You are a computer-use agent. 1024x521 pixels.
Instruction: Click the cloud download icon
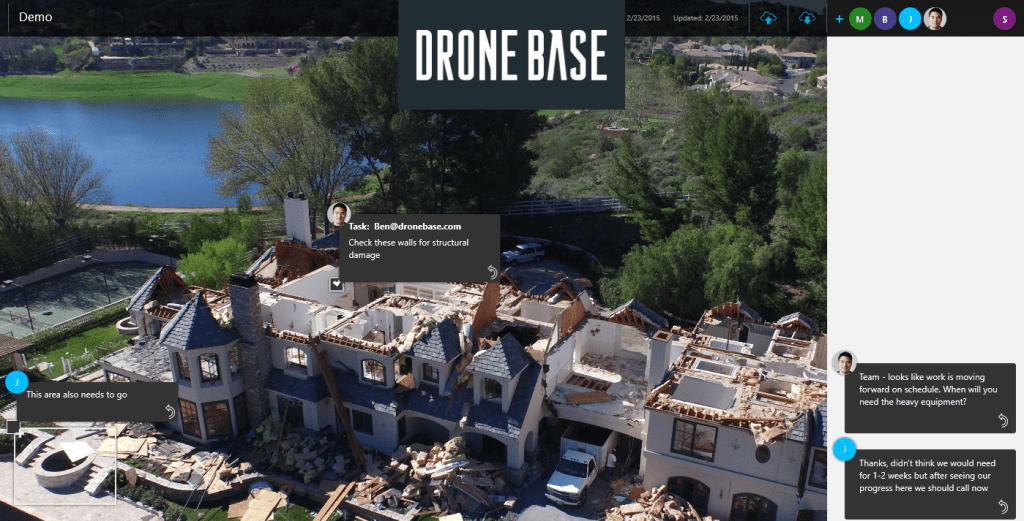[807, 19]
